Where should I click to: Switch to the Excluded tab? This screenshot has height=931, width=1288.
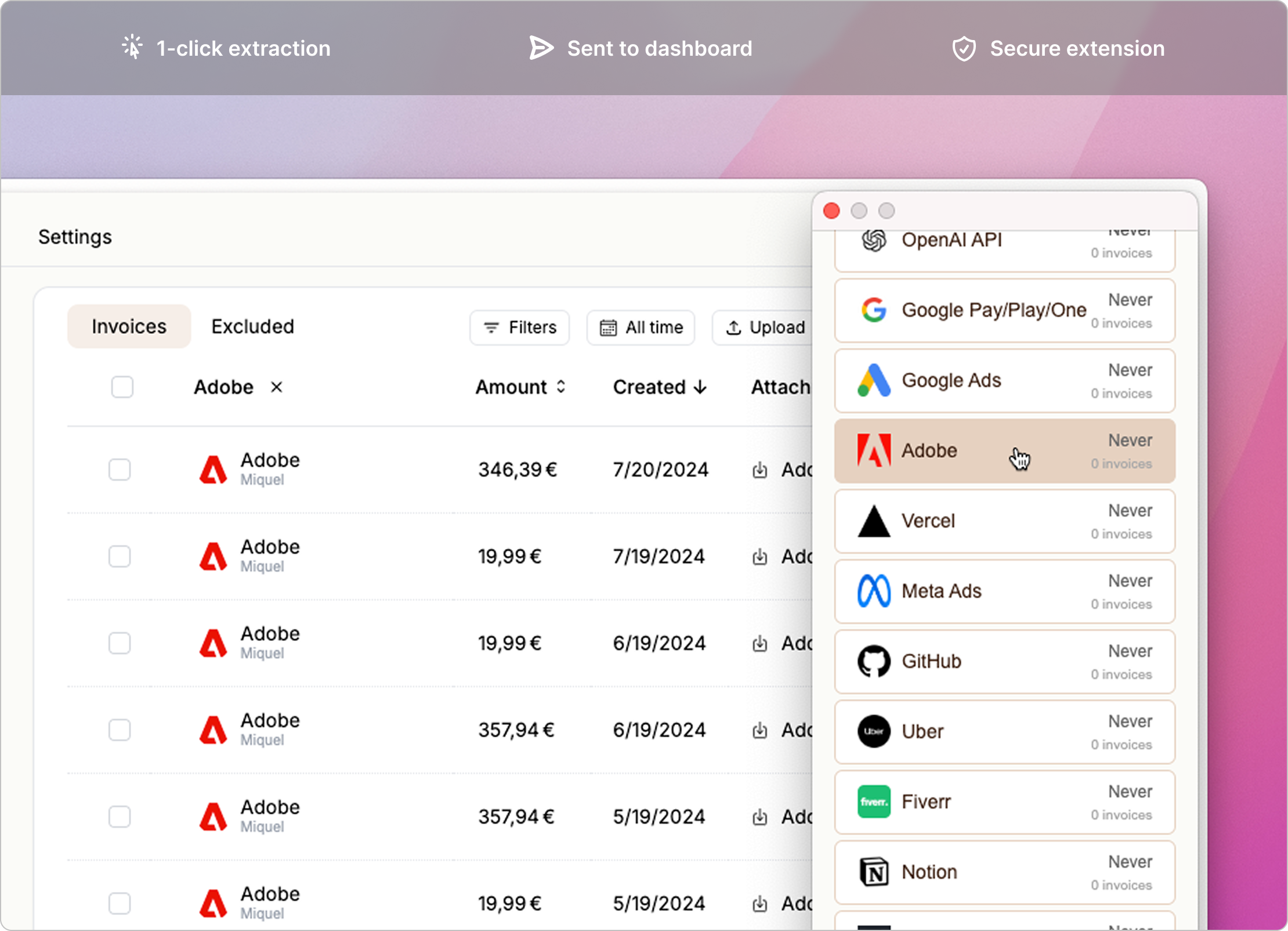pyautogui.click(x=252, y=326)
